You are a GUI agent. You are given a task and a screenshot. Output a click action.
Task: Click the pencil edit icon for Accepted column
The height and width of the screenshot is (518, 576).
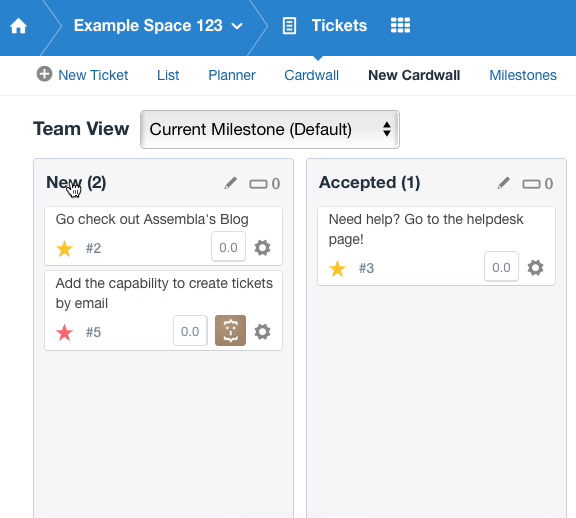tap(504, 183)
